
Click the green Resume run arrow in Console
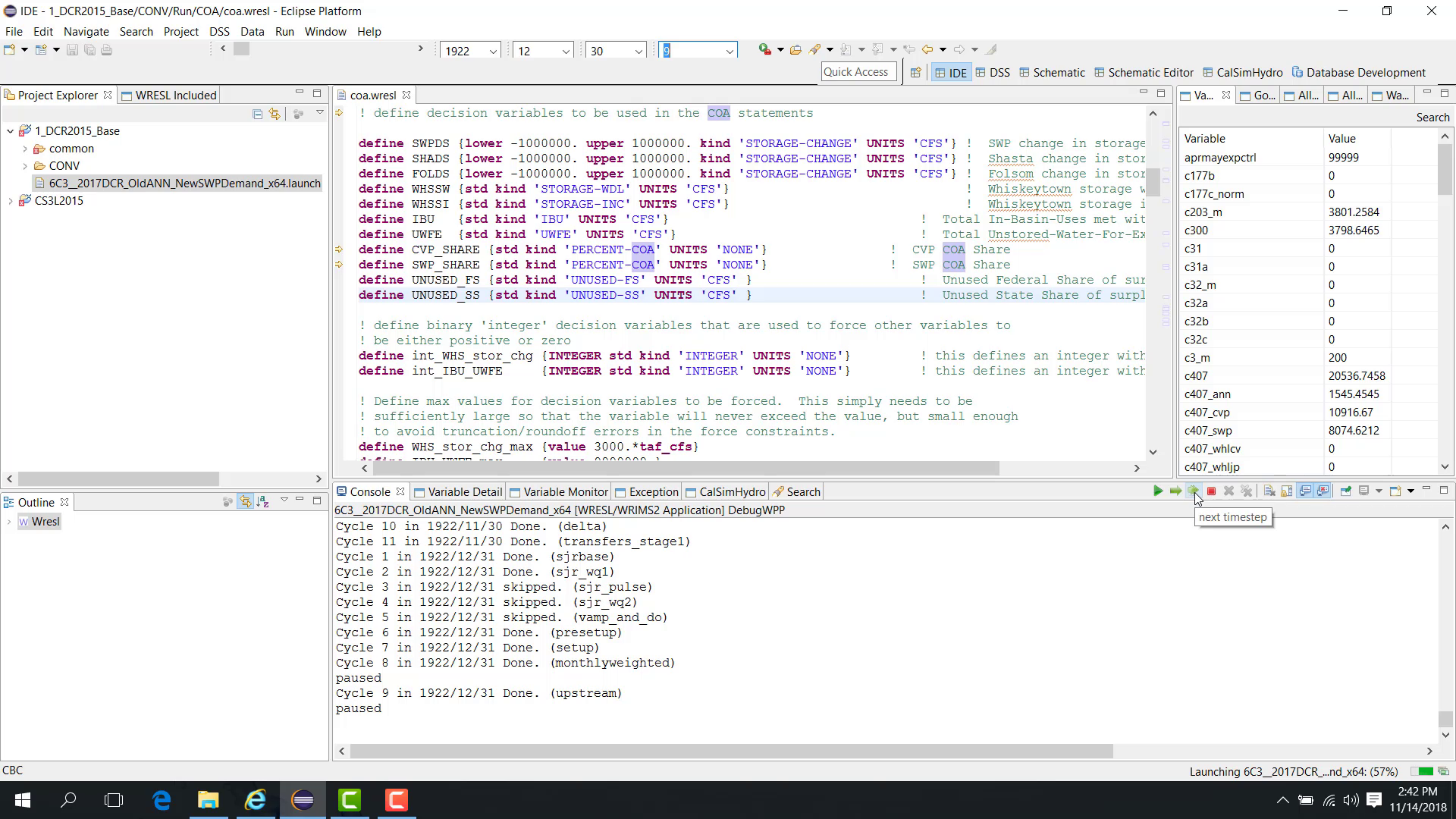tap(1158, 491)
